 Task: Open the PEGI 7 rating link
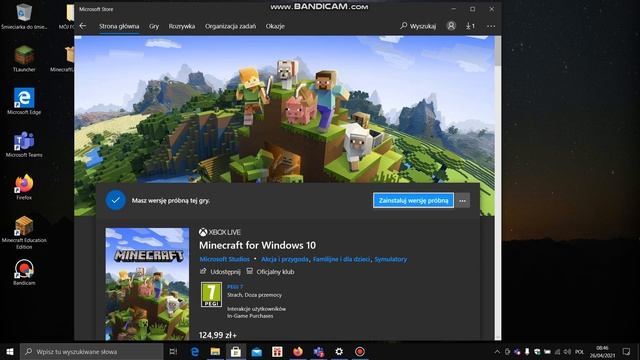235,287
